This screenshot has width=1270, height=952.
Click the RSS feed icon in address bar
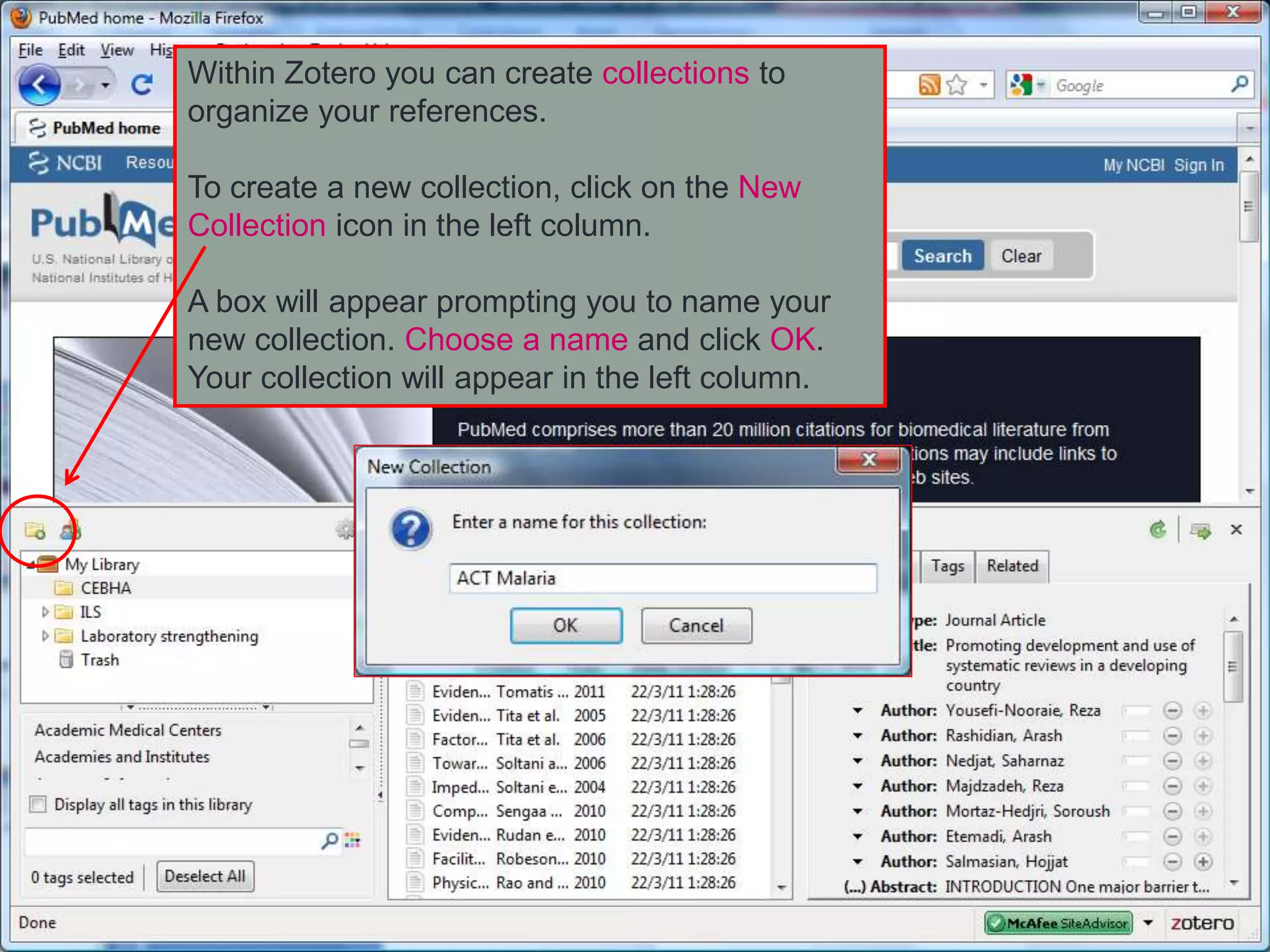pos(929,85)
